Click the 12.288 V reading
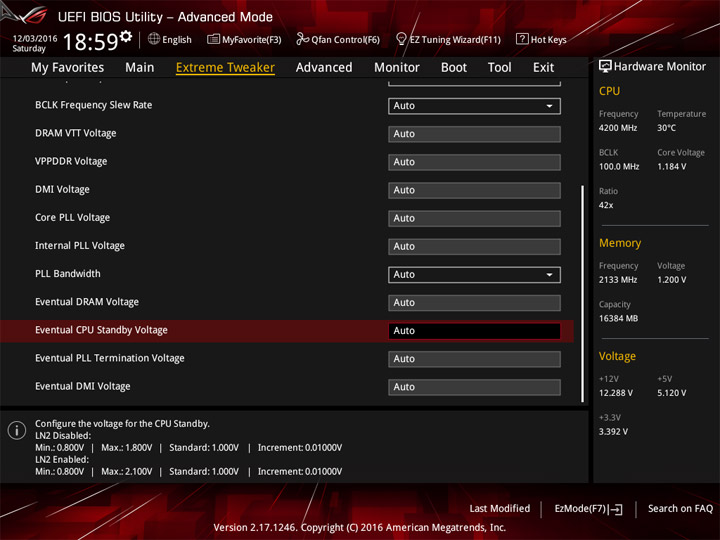This screenshot has height=540, width=720. coord(616,394)
